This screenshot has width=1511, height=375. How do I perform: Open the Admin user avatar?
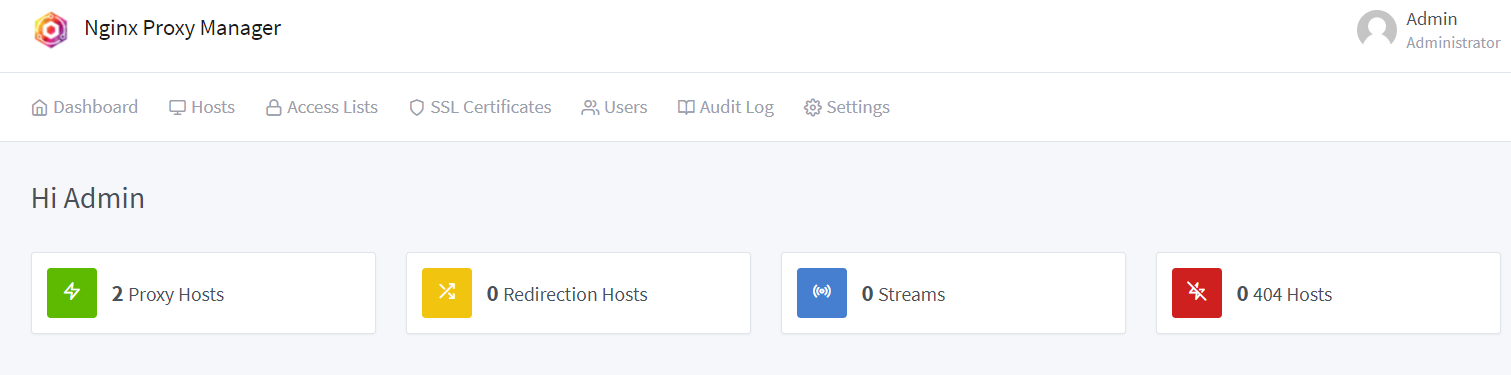(1376, 30)
